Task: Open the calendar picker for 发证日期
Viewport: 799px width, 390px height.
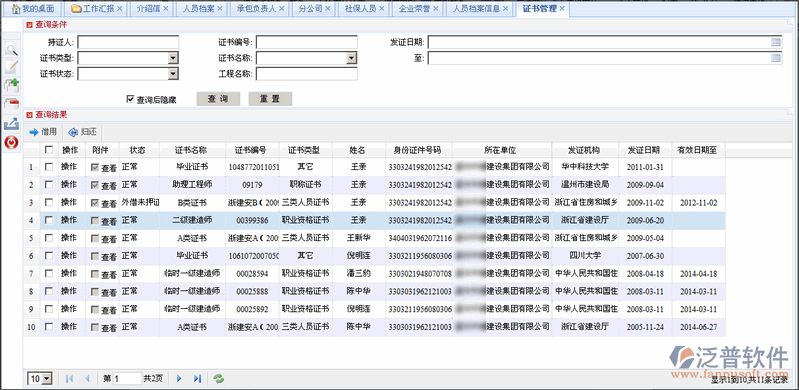Action: 776,42
